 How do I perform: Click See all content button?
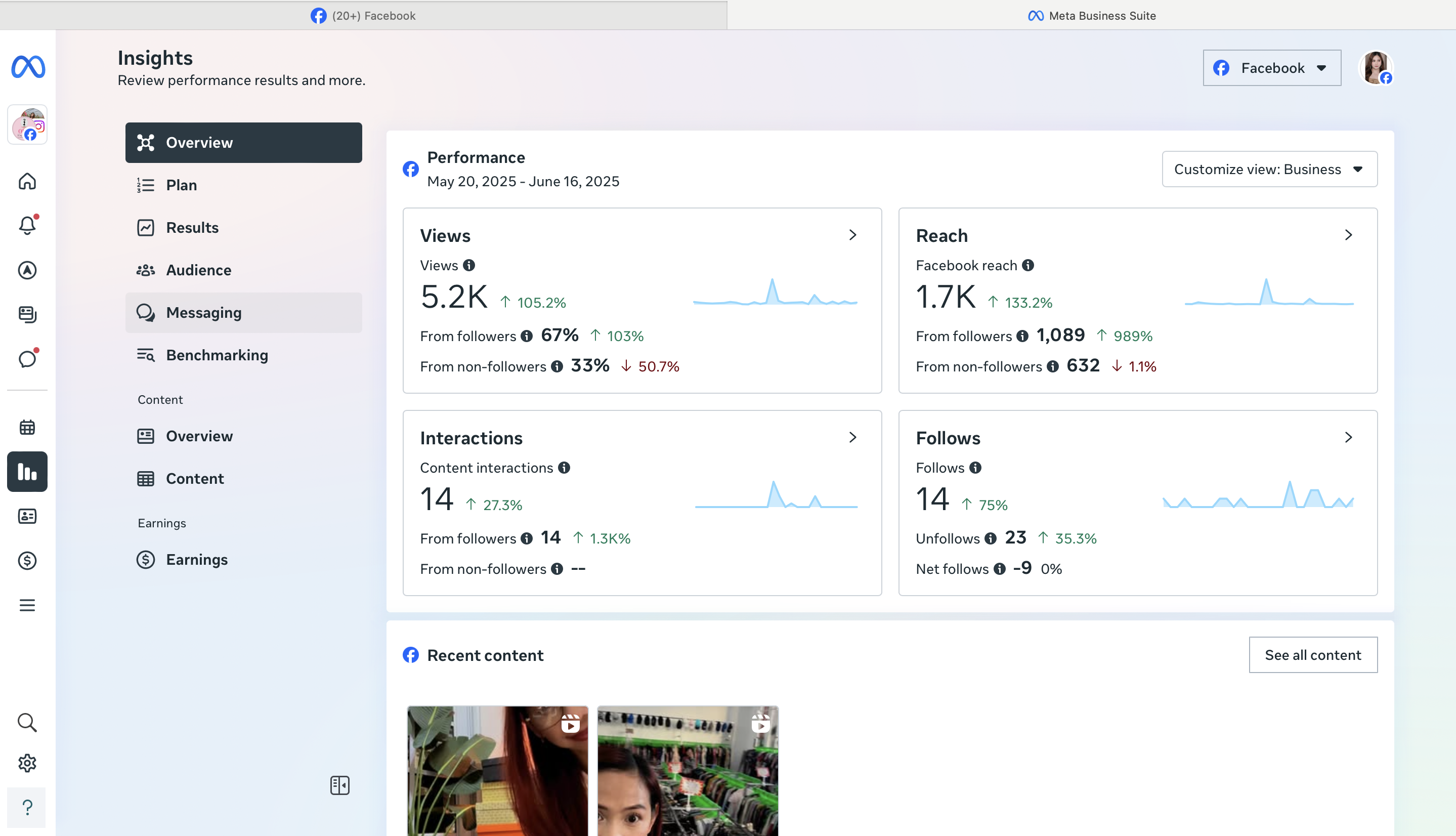(x=1312, y=655)
